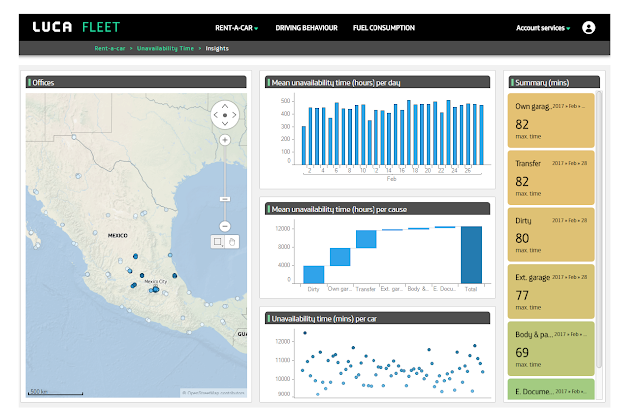The height and width of the screenshot is (412, 640).
Task: Follow the Unavailability Time breadcrumb link
Action: tap(165, 48)
